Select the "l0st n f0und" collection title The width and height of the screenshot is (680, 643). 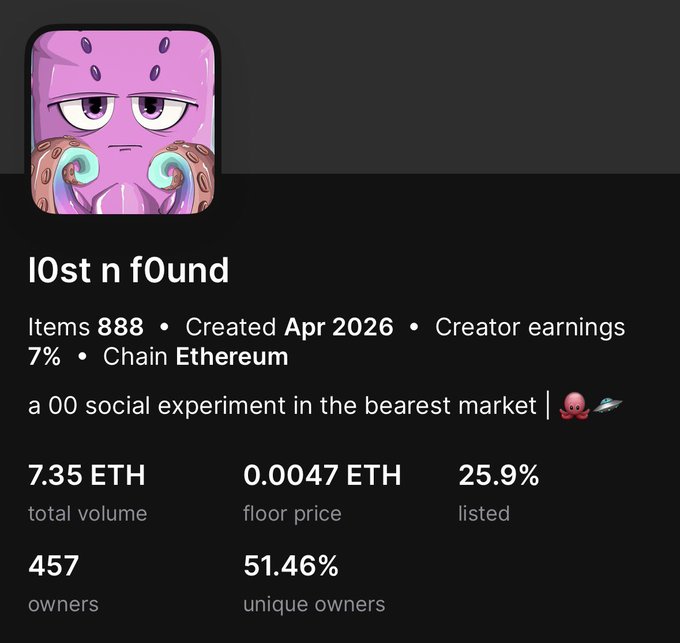129,270
